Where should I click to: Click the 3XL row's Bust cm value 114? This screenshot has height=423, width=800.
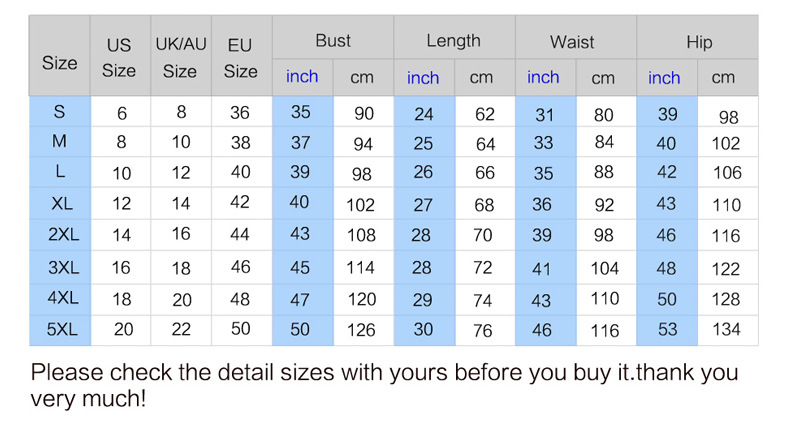pos(361,268)
